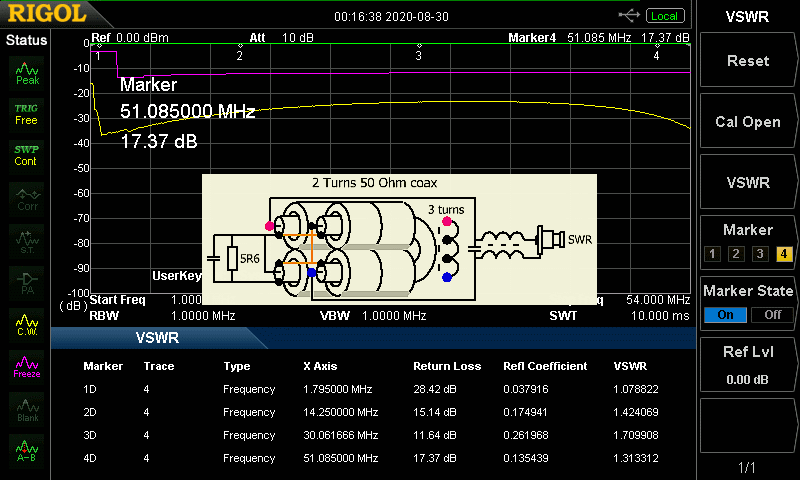
Task: Select marker 1 in Marker softkey
Action: (x=713, y=253)
